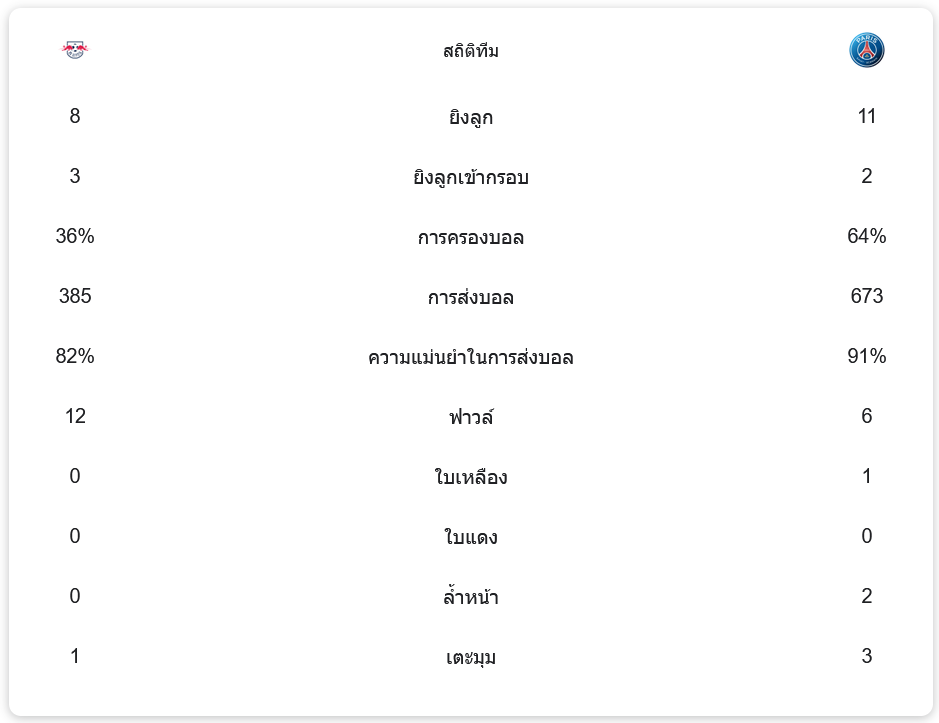Click Leipzig's 12 fouls value
Image resolution: width=939 pixels, height=723 pixels.
click(x=75, y=416)
